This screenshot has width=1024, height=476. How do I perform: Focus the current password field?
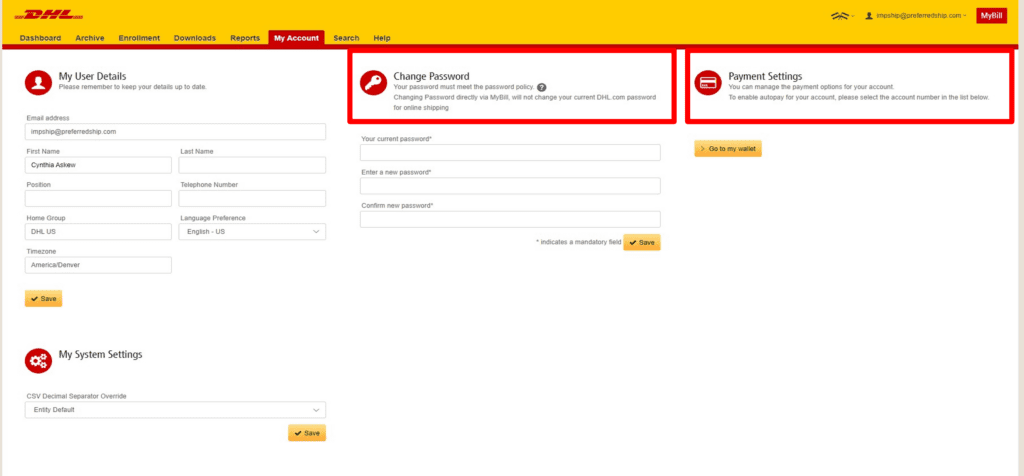[510, 153]
